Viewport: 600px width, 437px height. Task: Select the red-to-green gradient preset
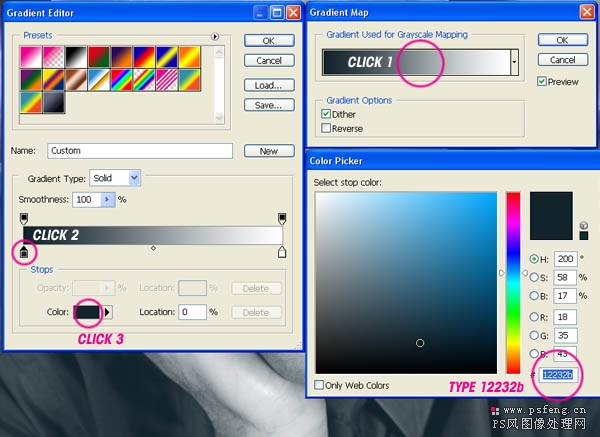click(99, 57)
